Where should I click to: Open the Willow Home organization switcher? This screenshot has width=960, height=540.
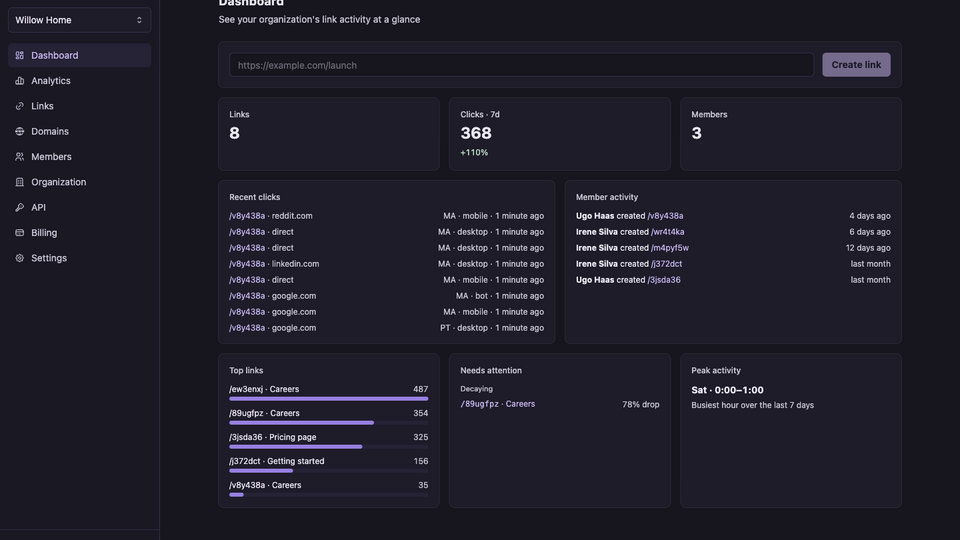[80, 20]
